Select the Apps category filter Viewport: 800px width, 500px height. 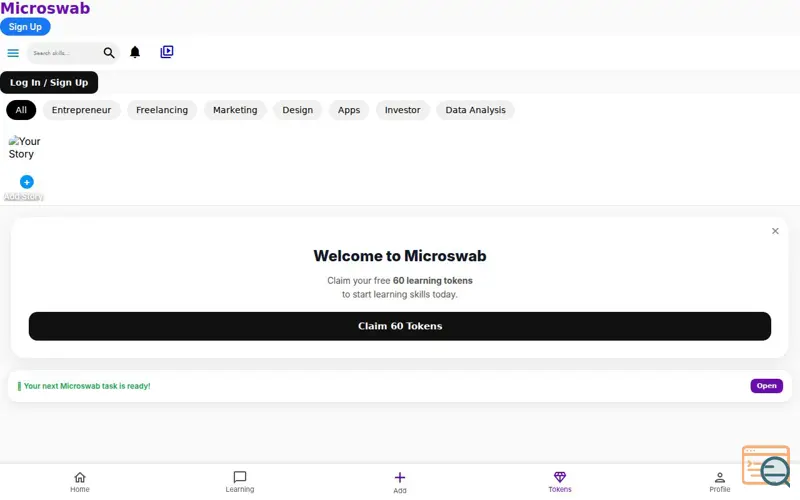point(349,110)
